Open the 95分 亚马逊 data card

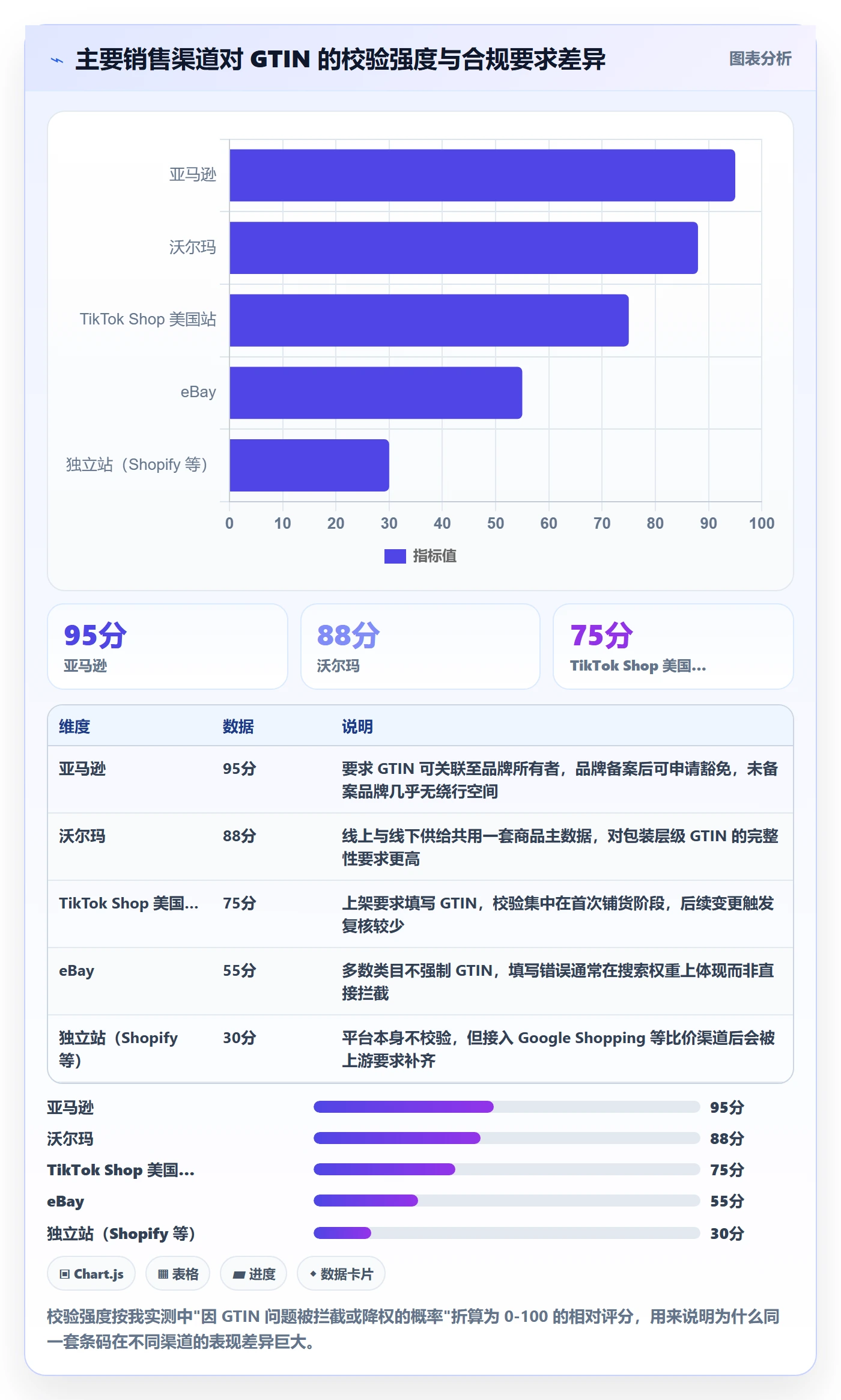168,647
